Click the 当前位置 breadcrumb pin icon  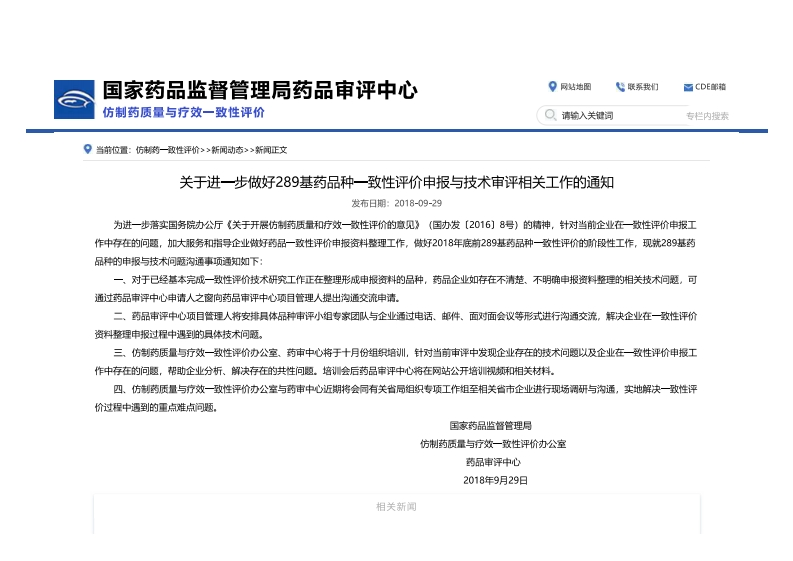(87, 149)
